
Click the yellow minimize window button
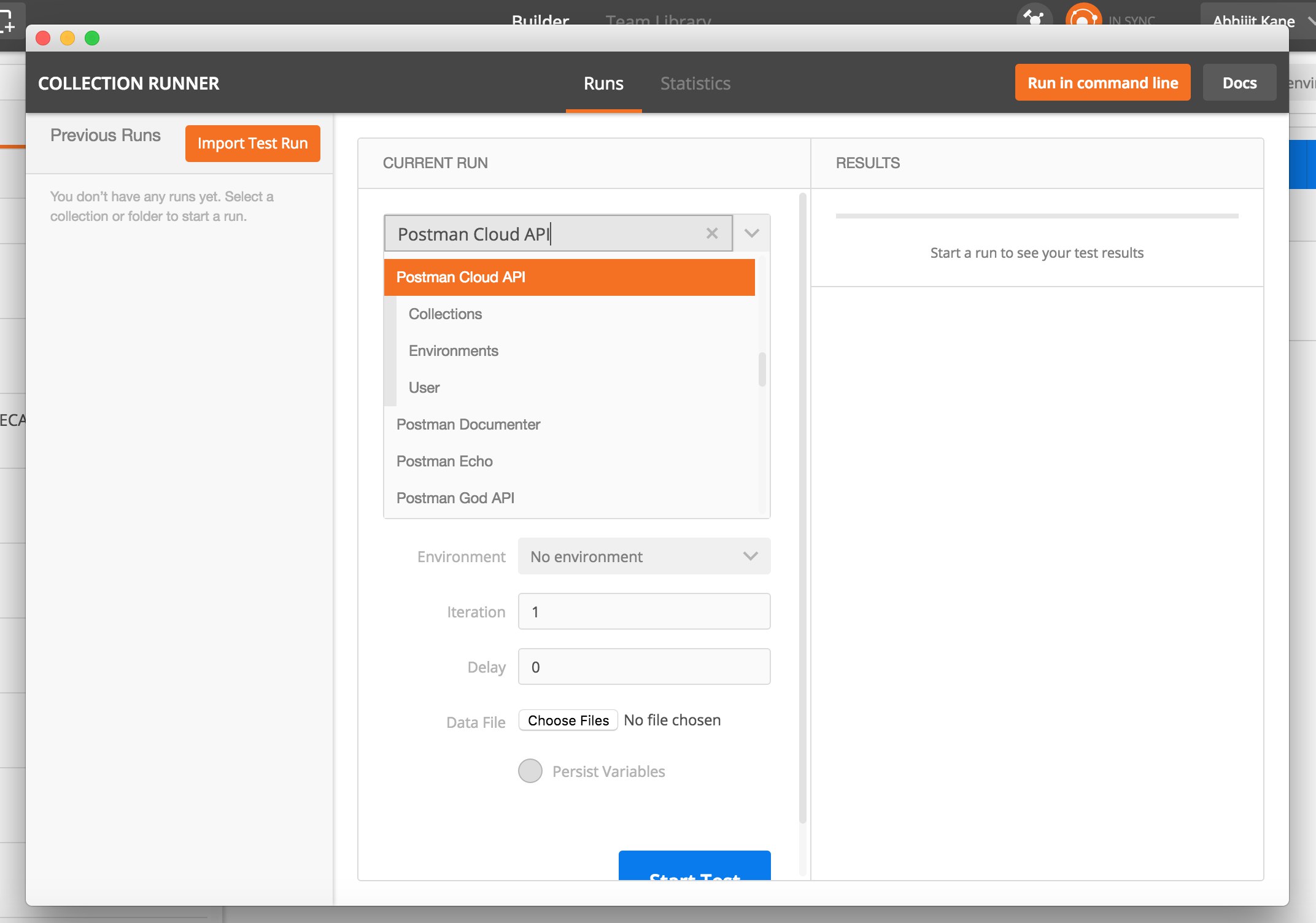click(68, 38)
